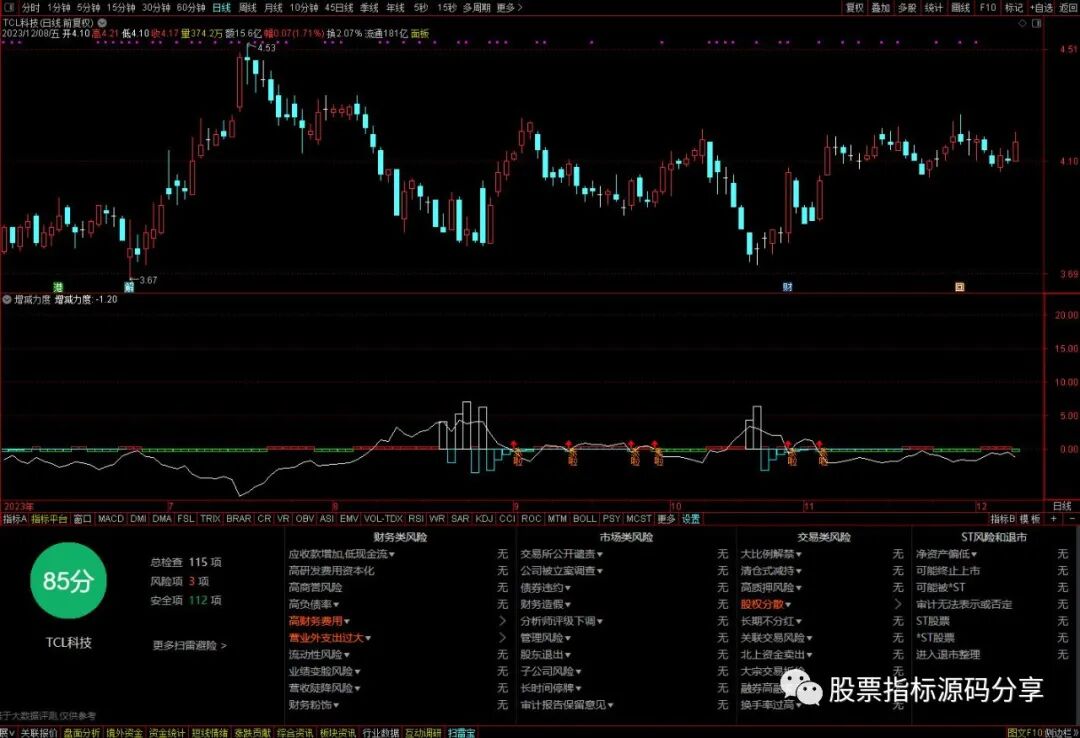Expand the 更多 periods arrow in the top bar
The width and height of the screenshot is (1080, 738).
(x=509, y=8)
